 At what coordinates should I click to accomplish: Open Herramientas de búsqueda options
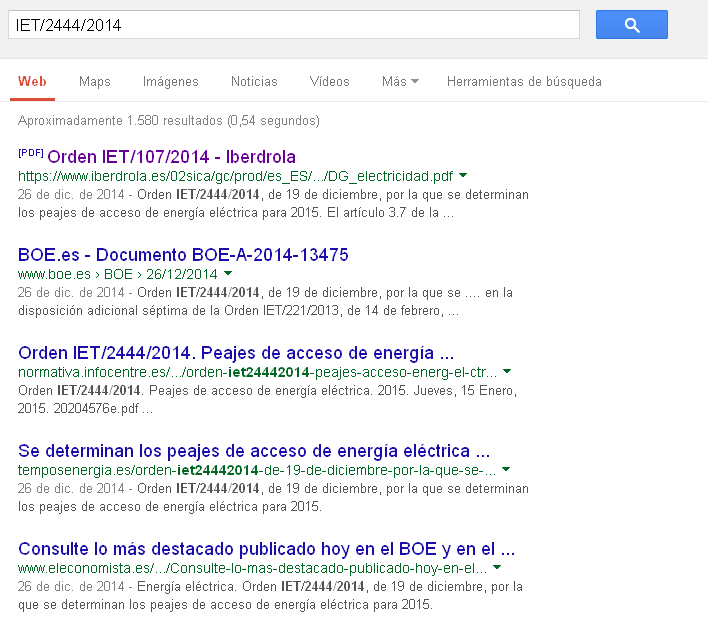(524, 82)
